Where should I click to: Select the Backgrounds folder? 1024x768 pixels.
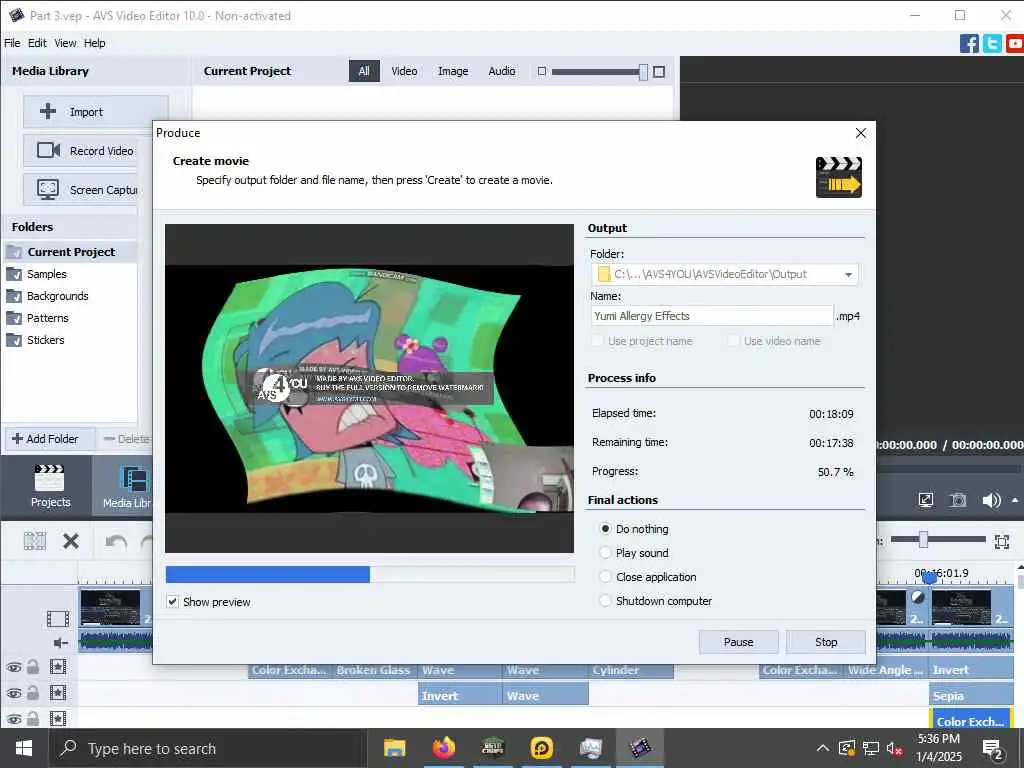pyautogui.click(x=57, y=296)
